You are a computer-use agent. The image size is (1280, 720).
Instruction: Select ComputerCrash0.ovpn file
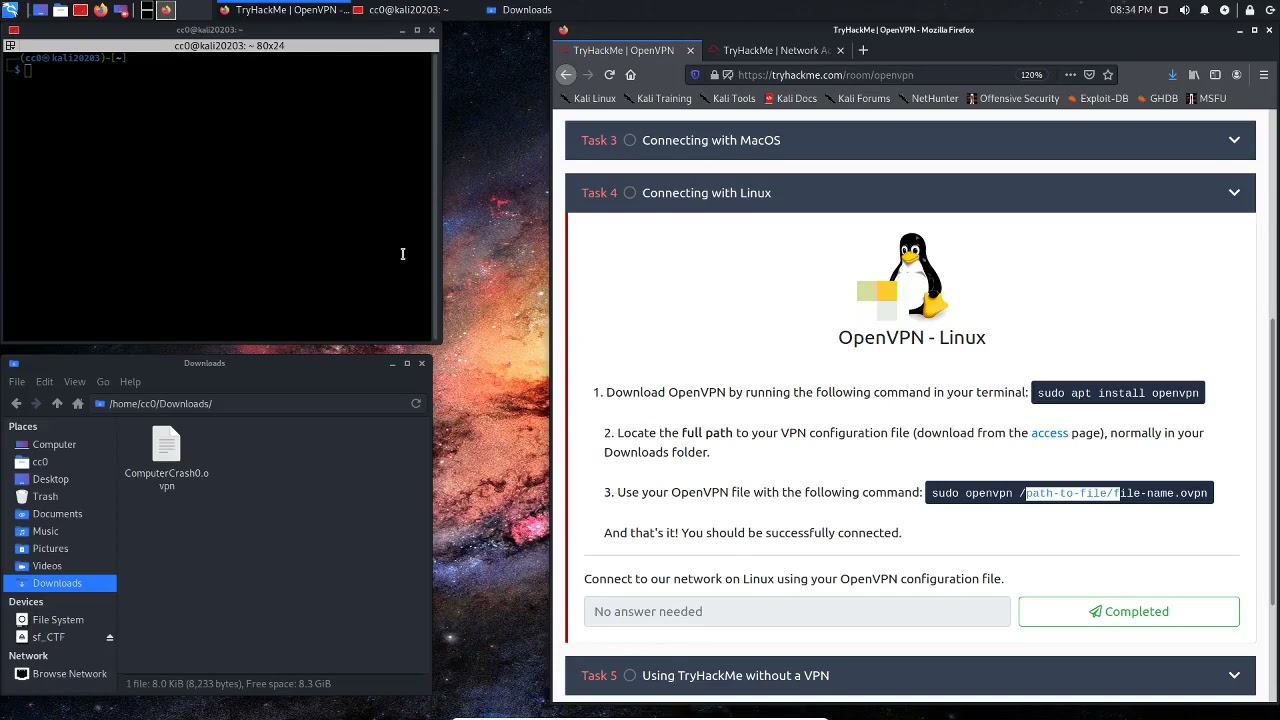click(166, 459)
